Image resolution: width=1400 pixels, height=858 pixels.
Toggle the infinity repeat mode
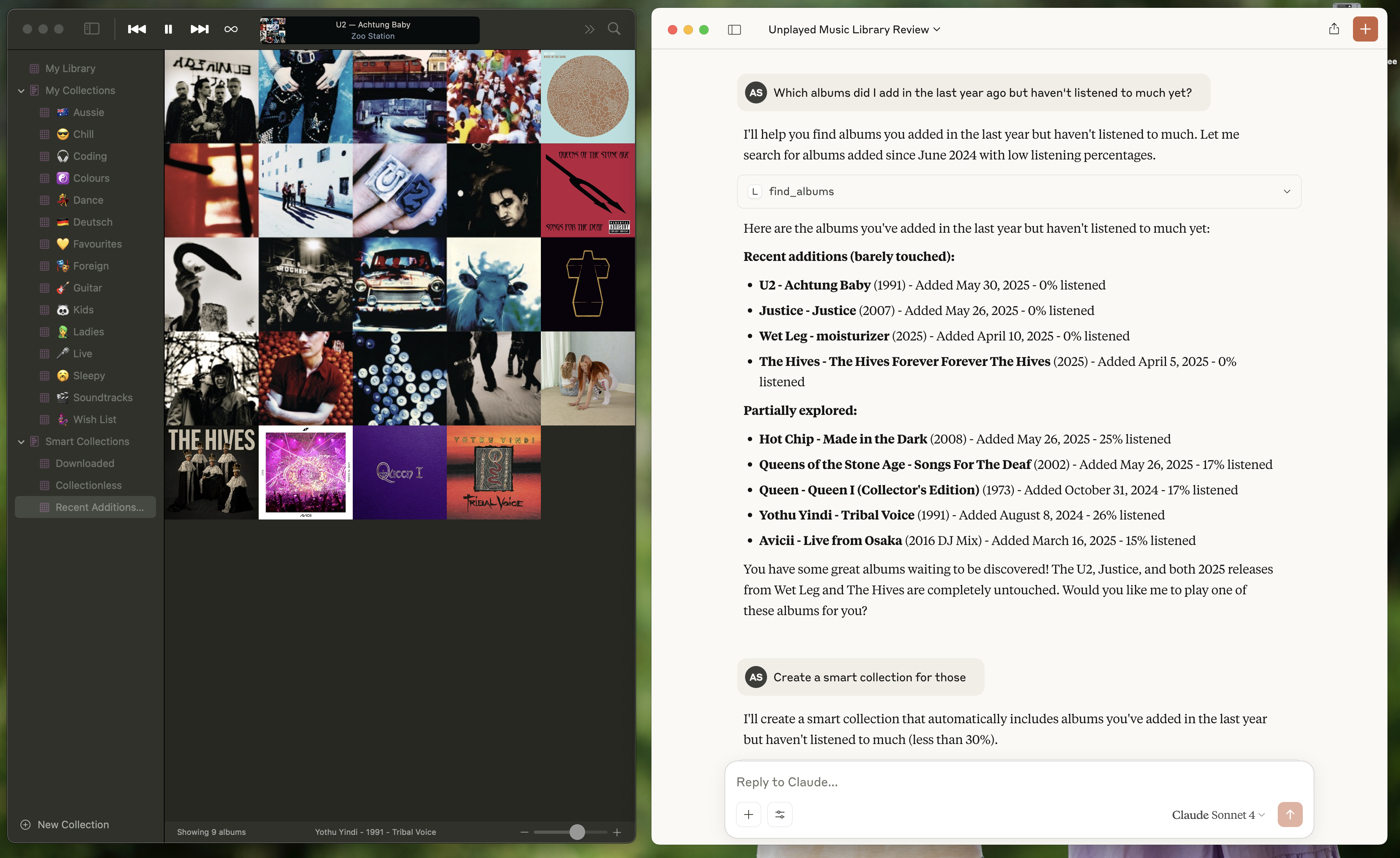[x=231, y=29]
